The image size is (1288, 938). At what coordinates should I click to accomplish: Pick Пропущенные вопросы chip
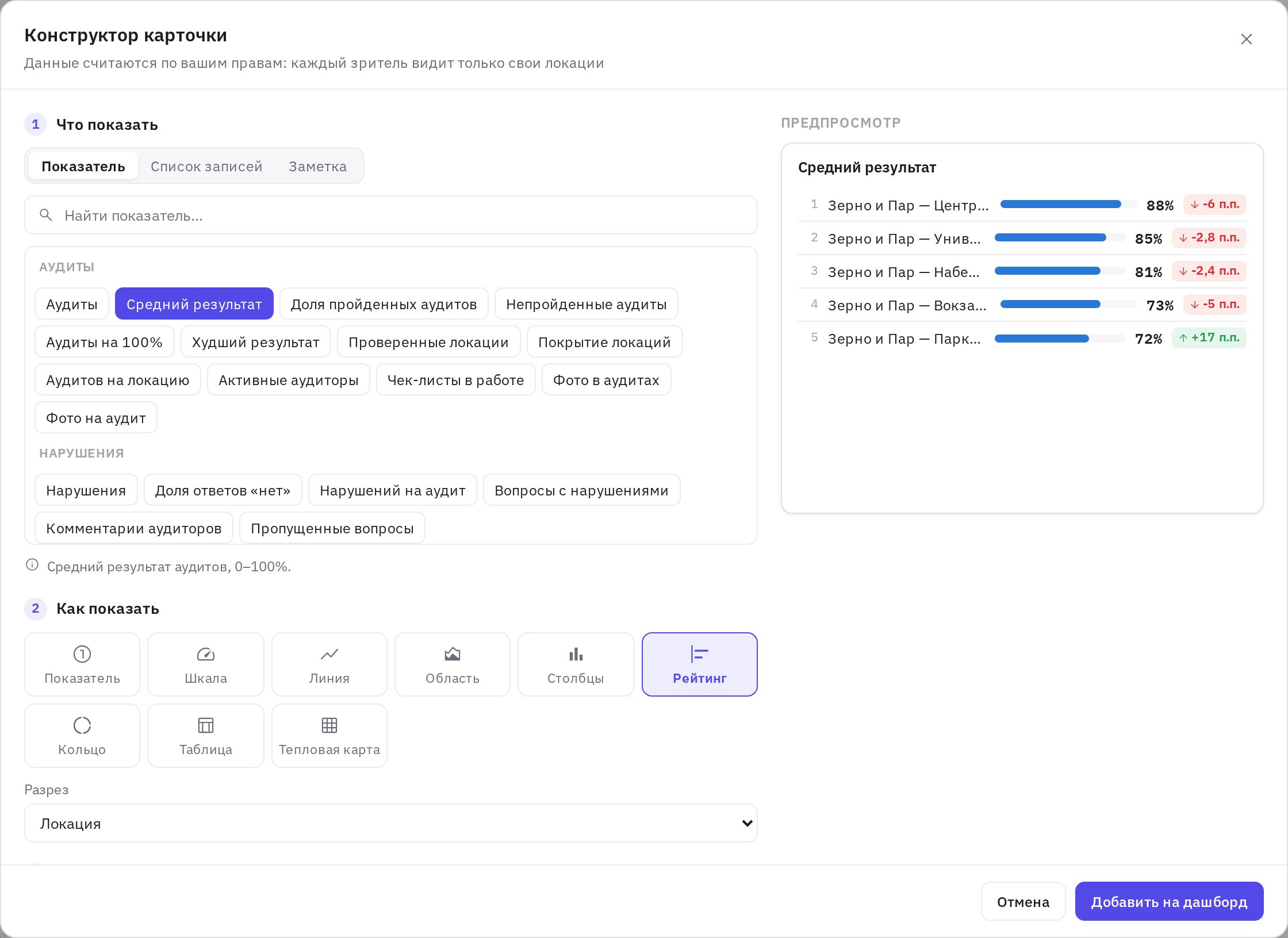[x=332, y=528]
